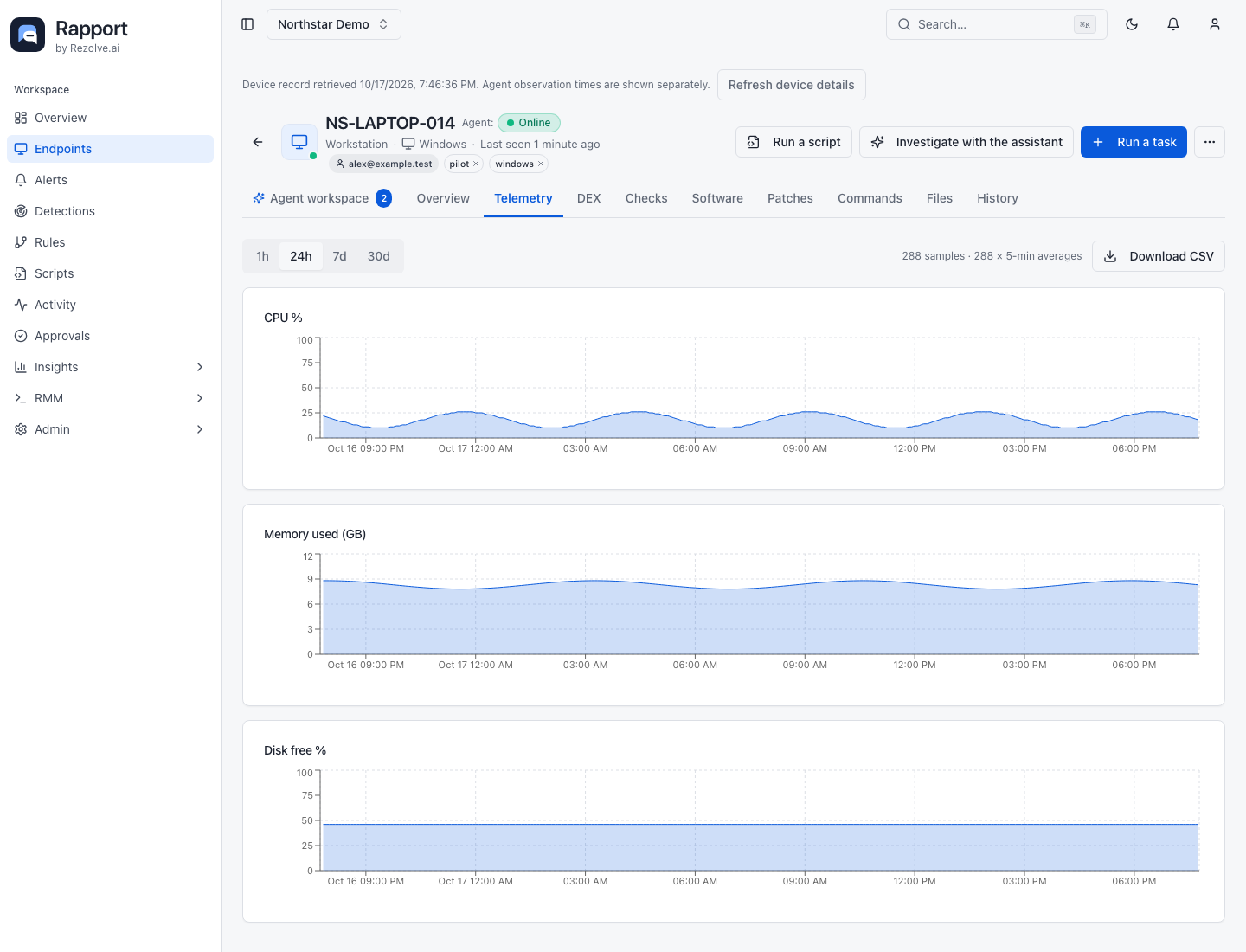Open Rules in the sidebar

click(x=110, y=242)
